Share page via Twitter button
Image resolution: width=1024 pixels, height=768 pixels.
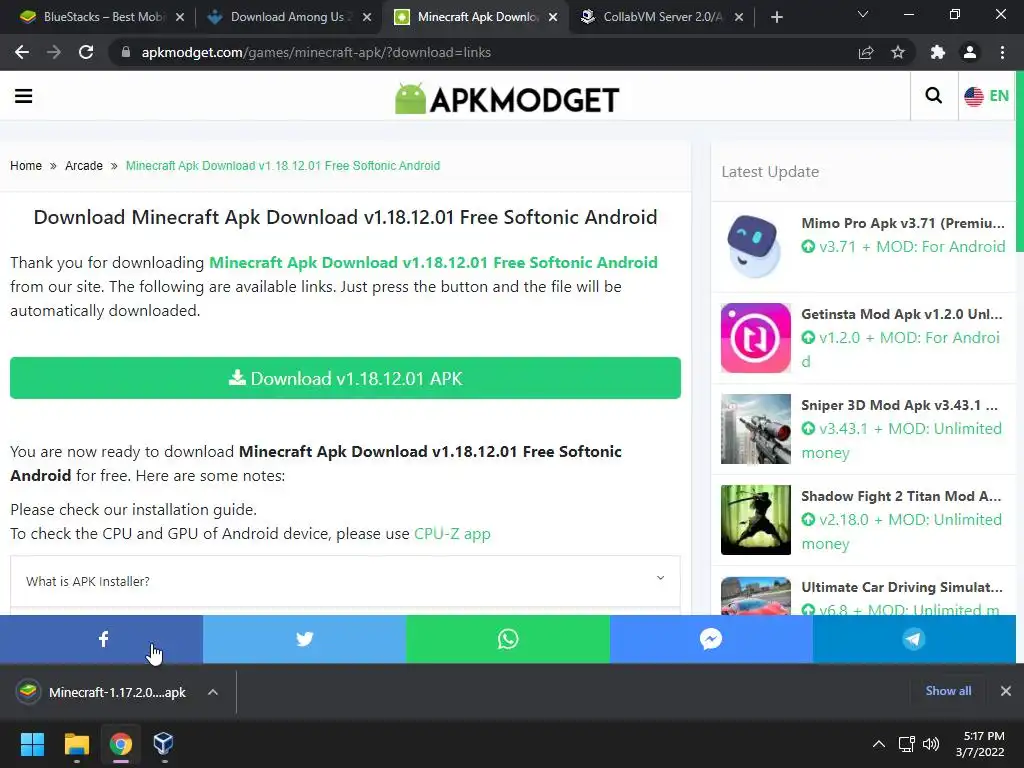[304, 639]
